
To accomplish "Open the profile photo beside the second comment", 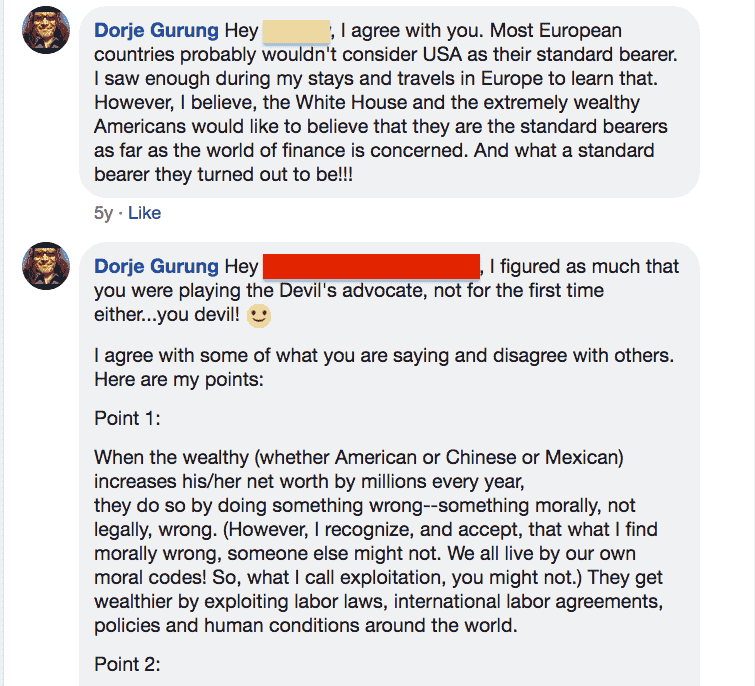I will 45,266.
